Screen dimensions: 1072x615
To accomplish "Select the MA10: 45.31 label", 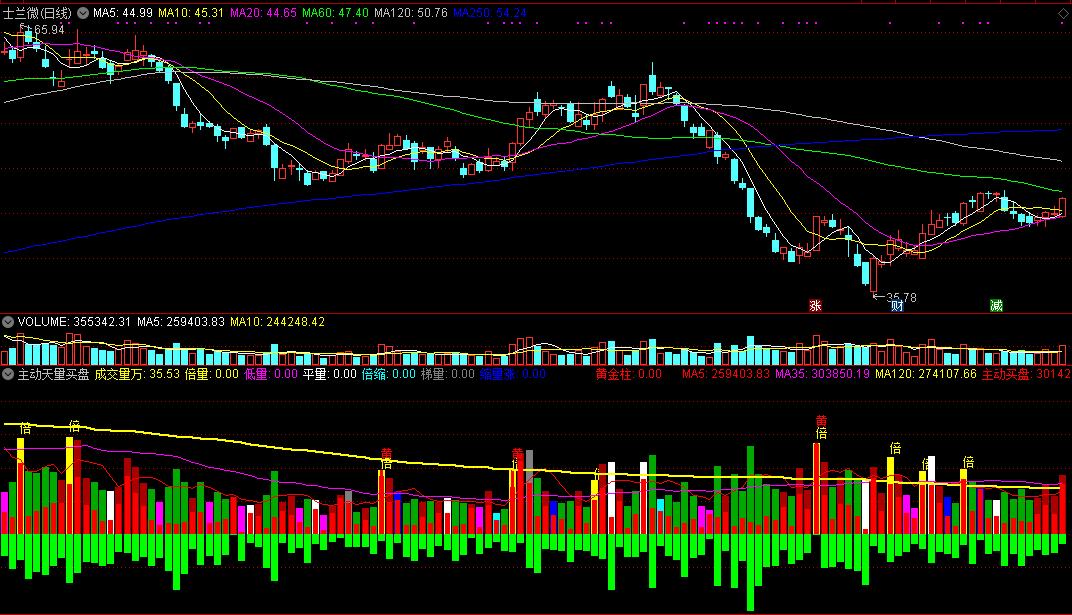I will 191,13.
